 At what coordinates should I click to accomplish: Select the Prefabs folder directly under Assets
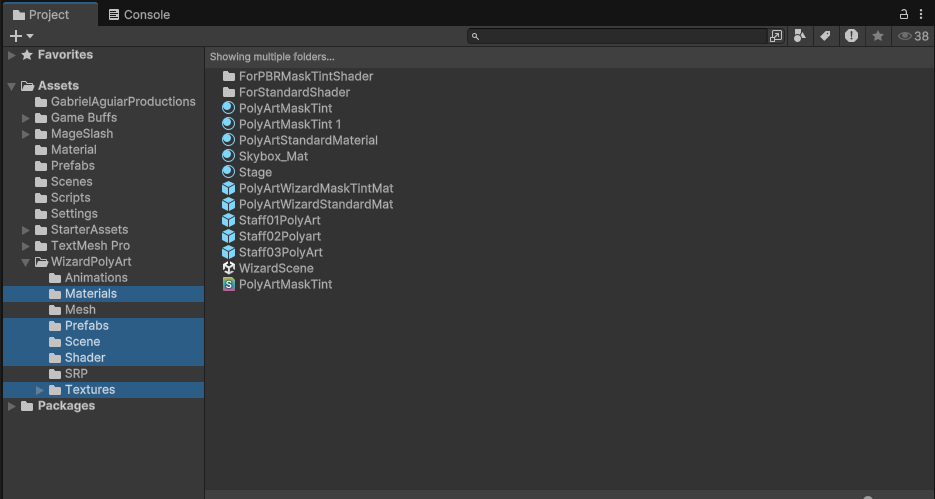coord(73,166)
